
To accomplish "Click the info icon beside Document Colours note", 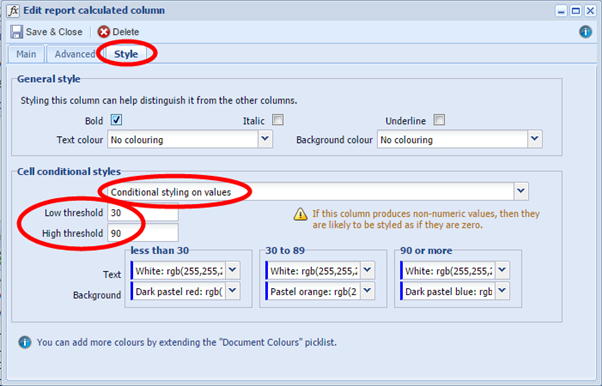I will coord(25,342).
